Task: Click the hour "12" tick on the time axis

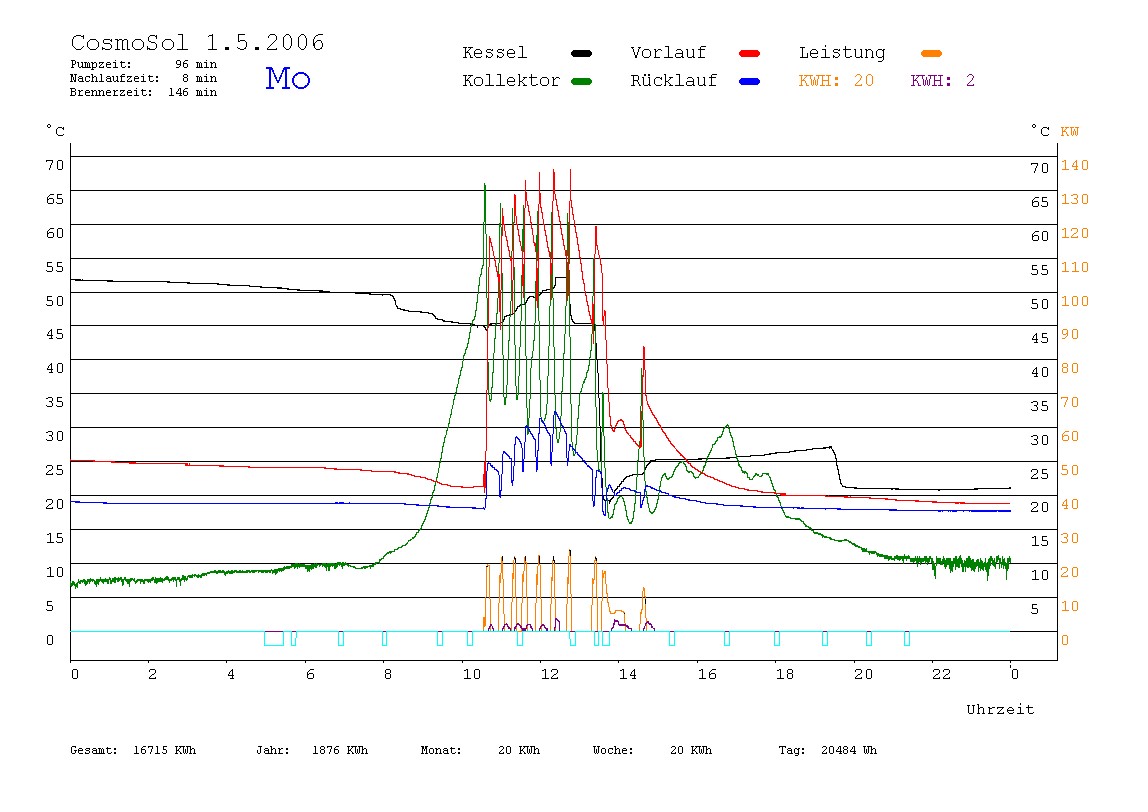Action: (x=550, y=674)
